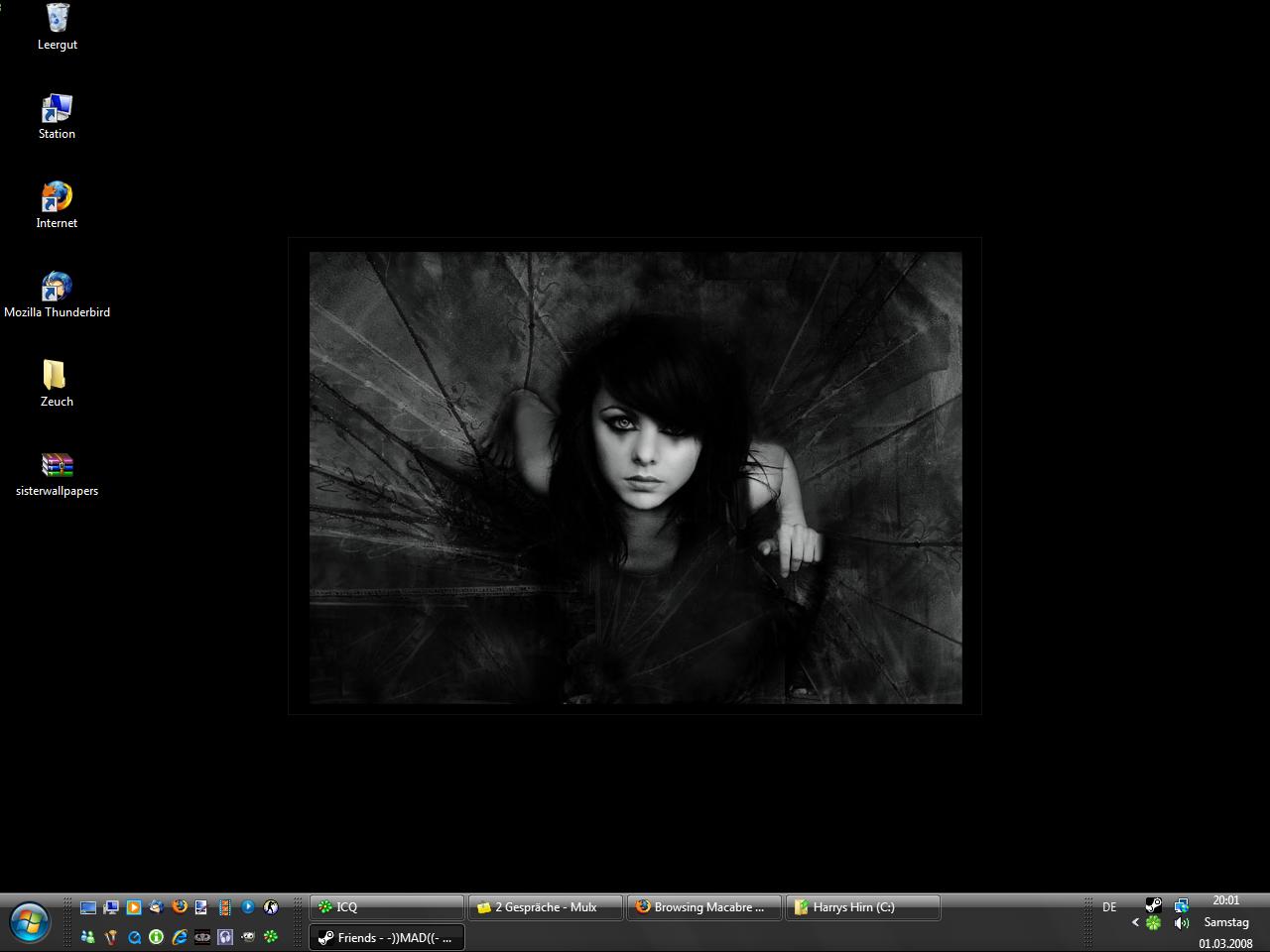This screenshot has width=1270, height=952.
Task: Launch Internet Explorer from Quick Launch
Action: coord(180,936)
